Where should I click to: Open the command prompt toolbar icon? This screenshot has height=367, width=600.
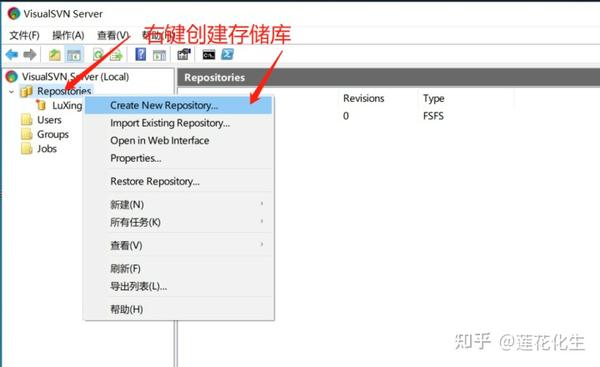[209, 55]
